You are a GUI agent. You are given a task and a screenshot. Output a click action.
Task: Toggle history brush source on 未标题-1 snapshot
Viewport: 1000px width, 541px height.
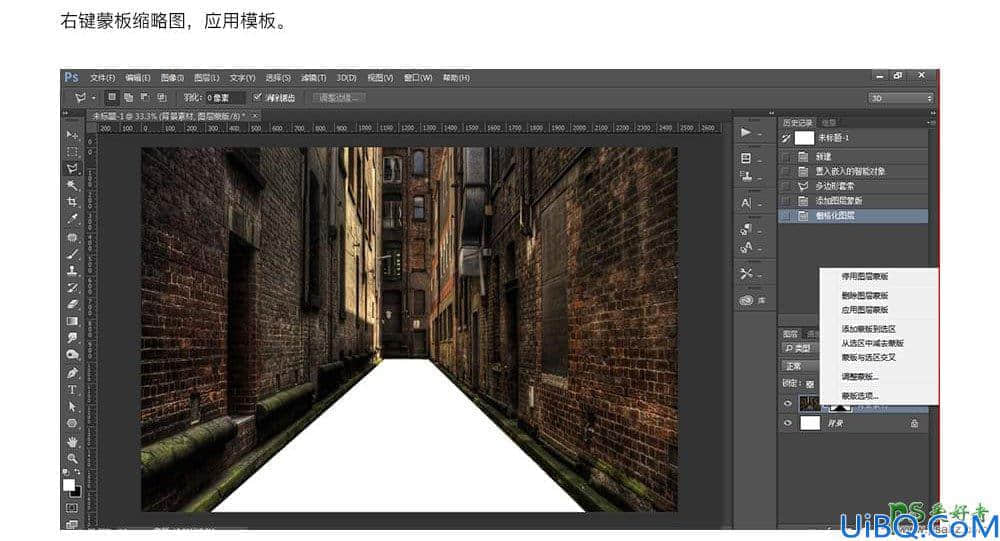786,138
